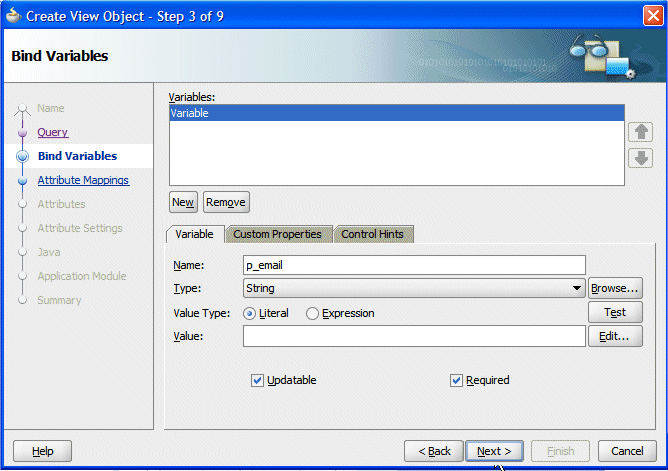Click the Name field containing p_email
Screen dimensions: 668x471
tap(414, 265)
